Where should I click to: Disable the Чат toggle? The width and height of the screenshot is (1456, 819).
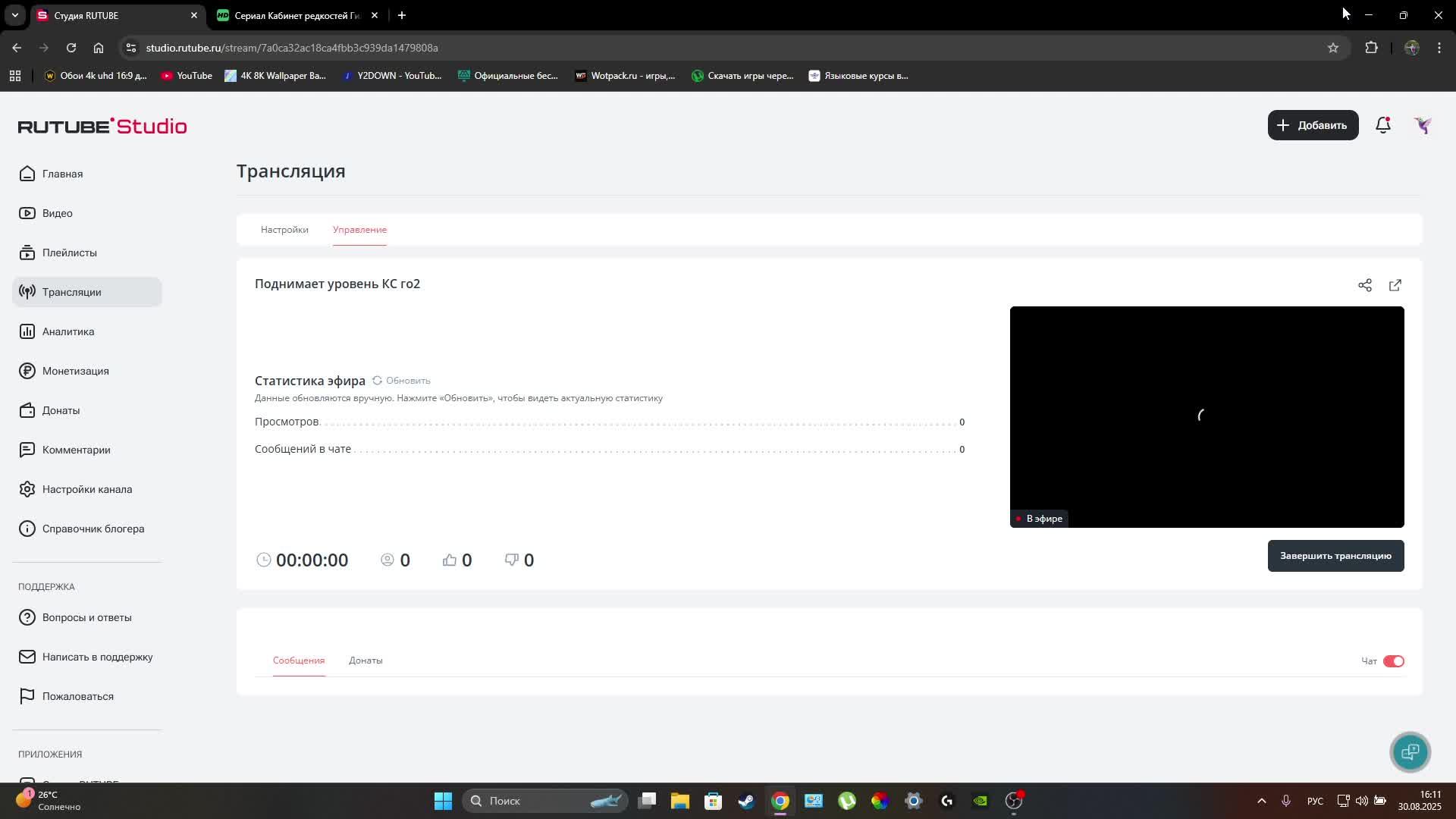click(x=1393, y=661)
